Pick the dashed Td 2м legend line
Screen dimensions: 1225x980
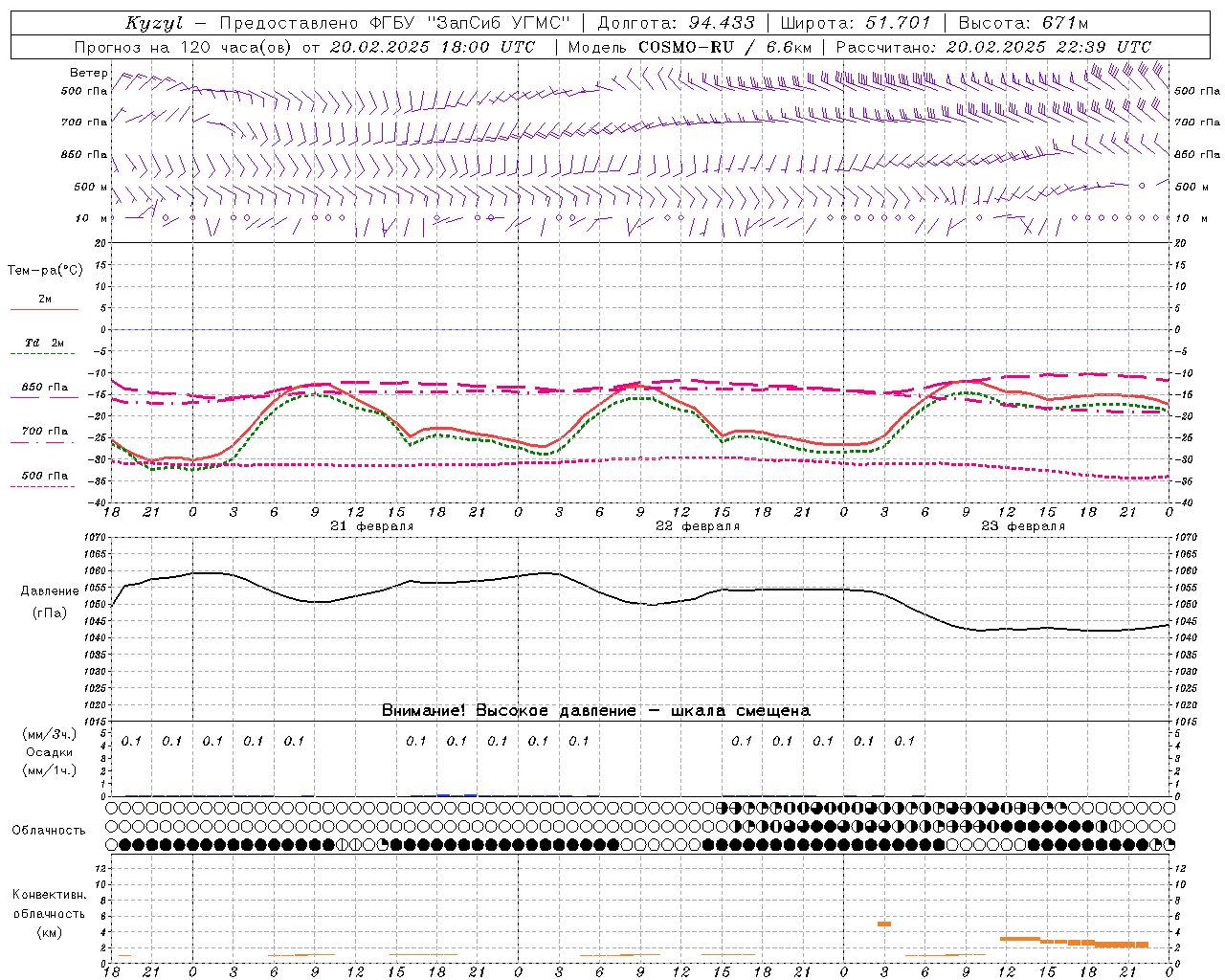44,354
